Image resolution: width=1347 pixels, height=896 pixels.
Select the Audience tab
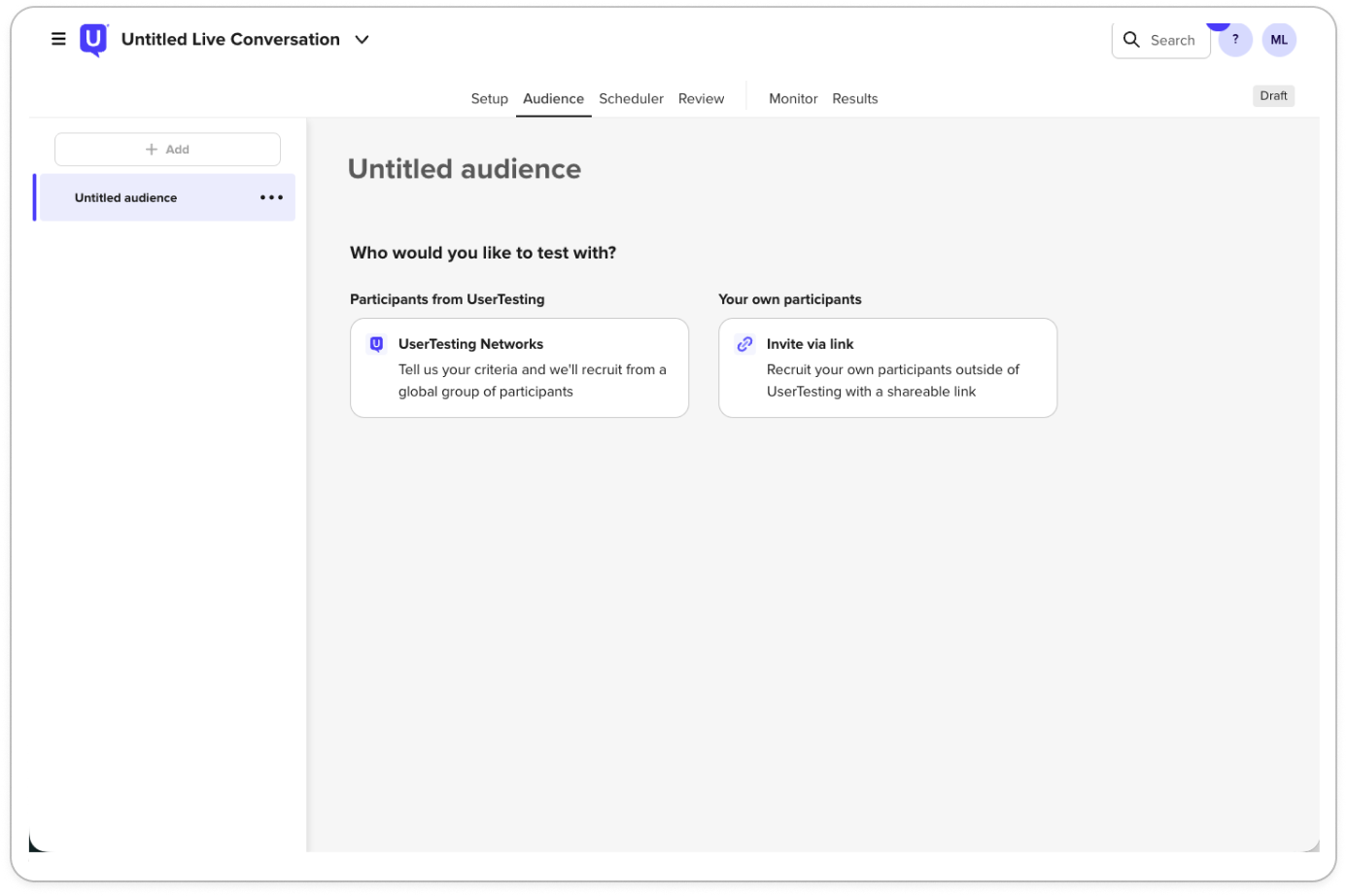[x=553, y=99]
